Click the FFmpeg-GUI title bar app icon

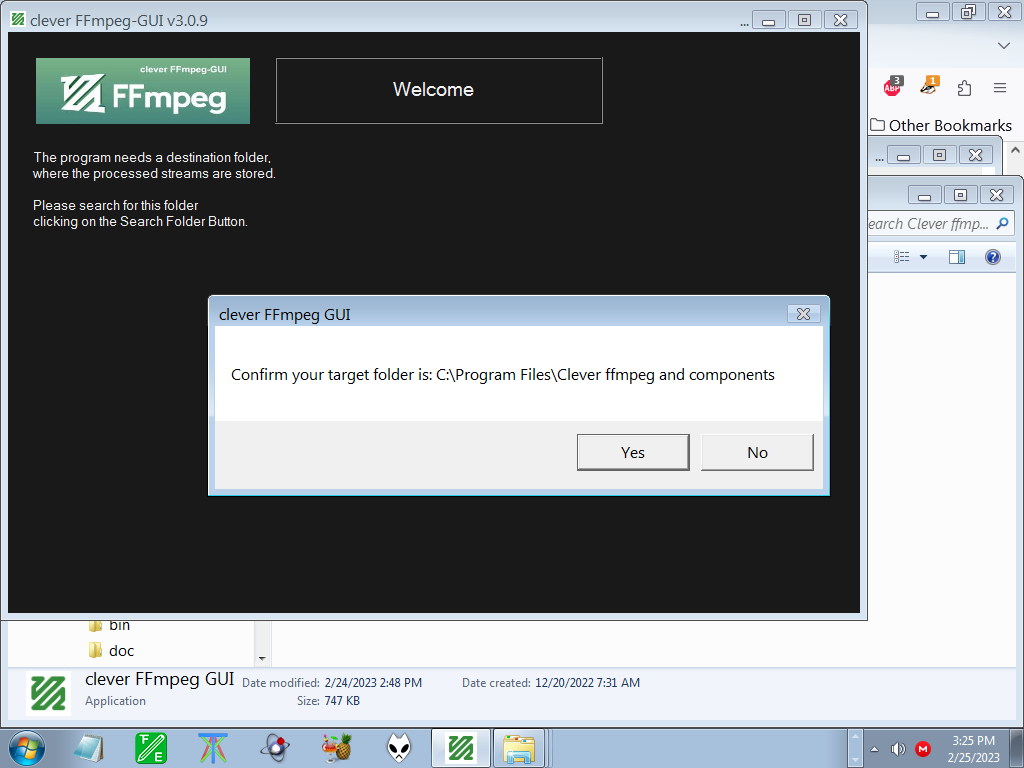[18, 20]
